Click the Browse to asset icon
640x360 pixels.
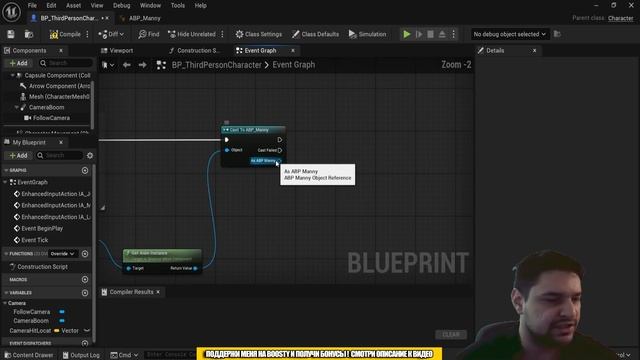point(29,34)
